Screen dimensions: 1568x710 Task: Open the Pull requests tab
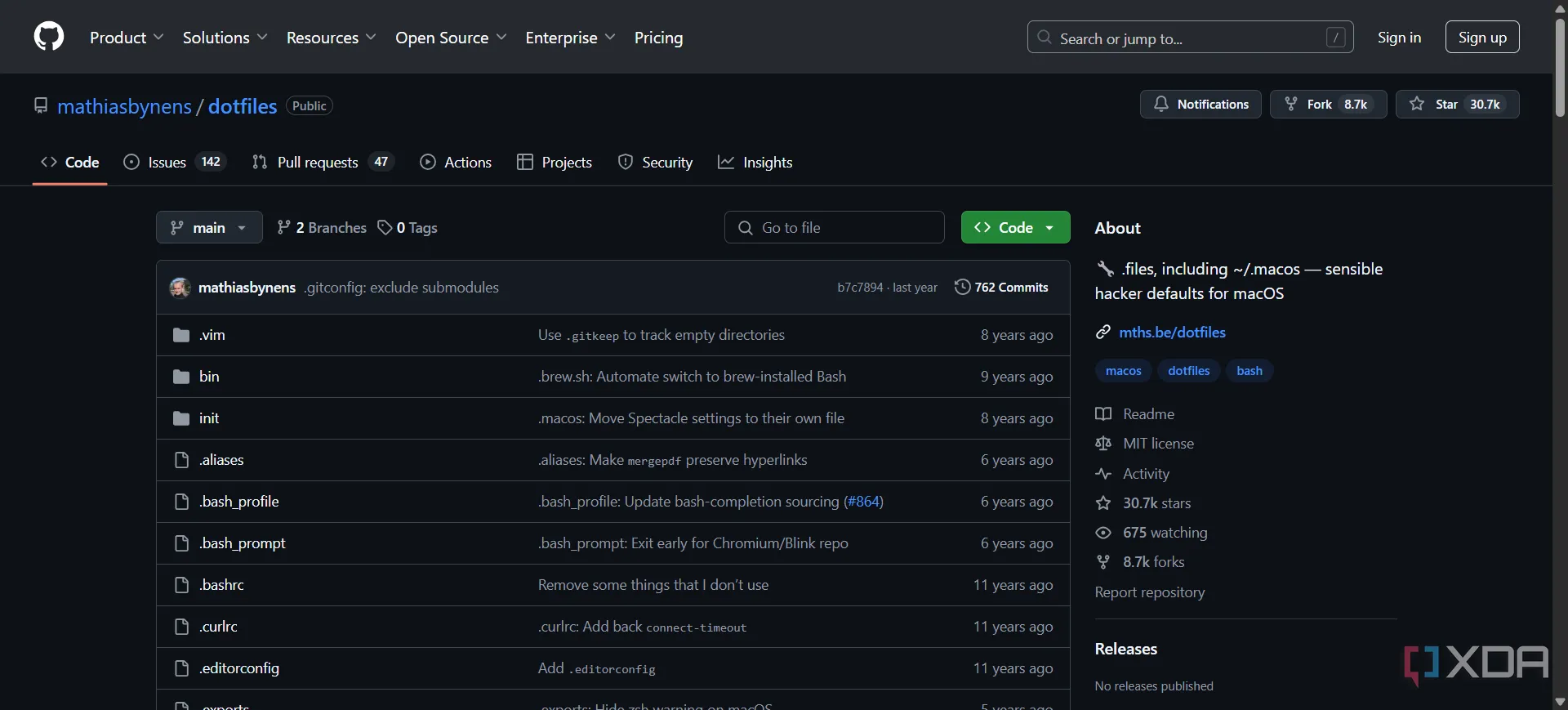[x=323, y=163]
